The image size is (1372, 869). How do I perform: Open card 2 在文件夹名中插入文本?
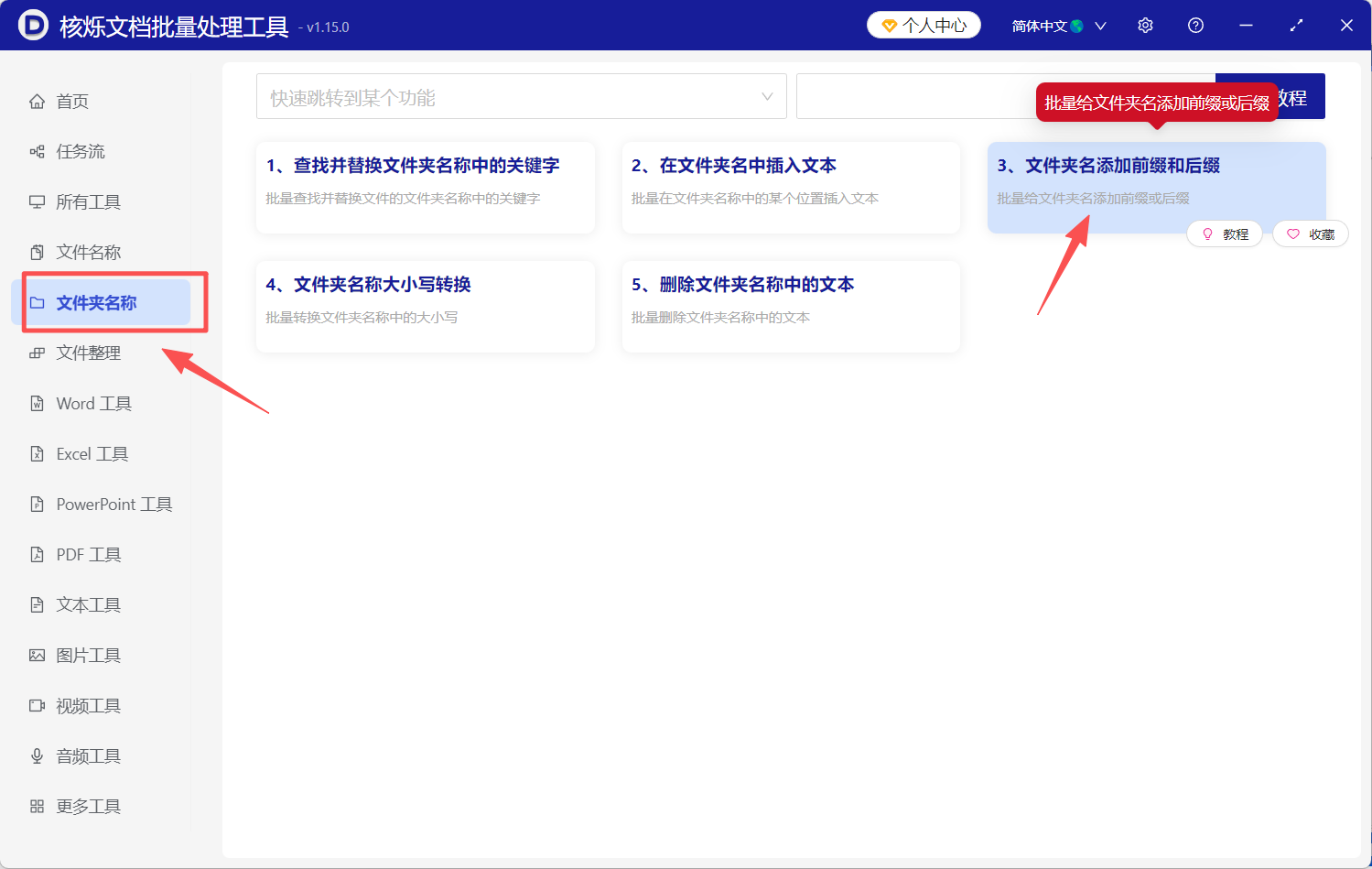point(791,188)
